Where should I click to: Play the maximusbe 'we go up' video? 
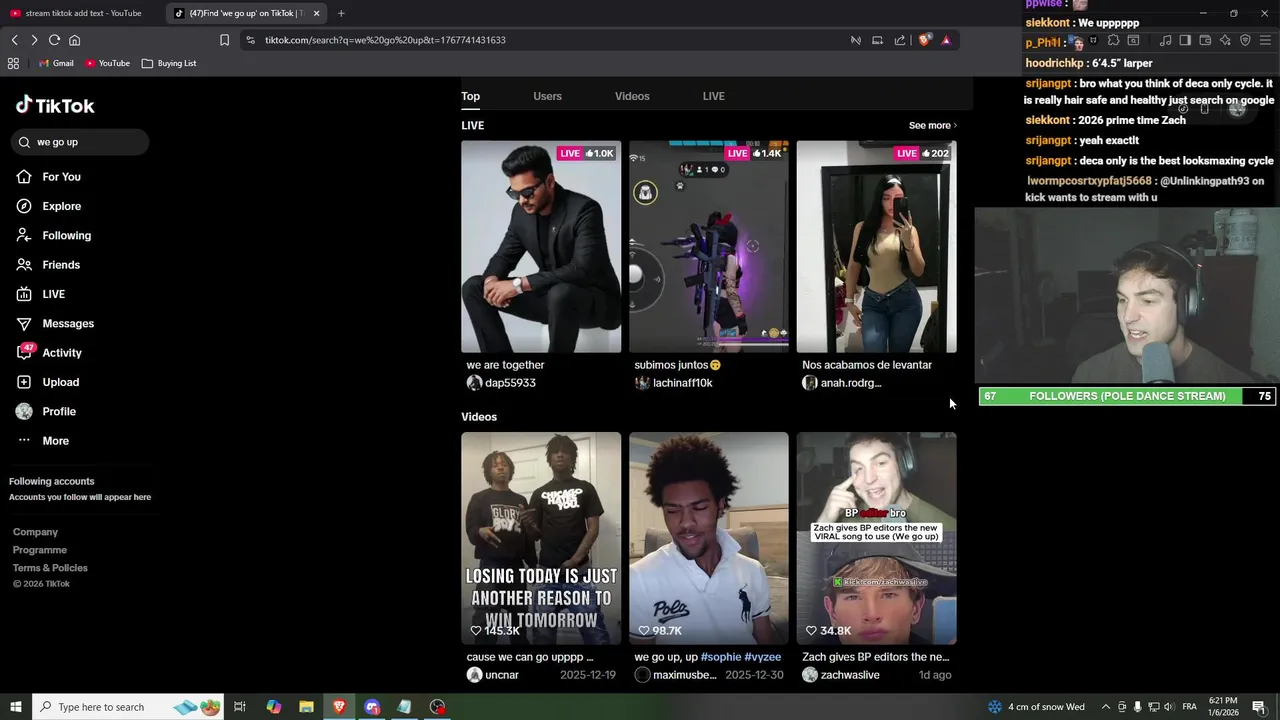tap(709, 538)
